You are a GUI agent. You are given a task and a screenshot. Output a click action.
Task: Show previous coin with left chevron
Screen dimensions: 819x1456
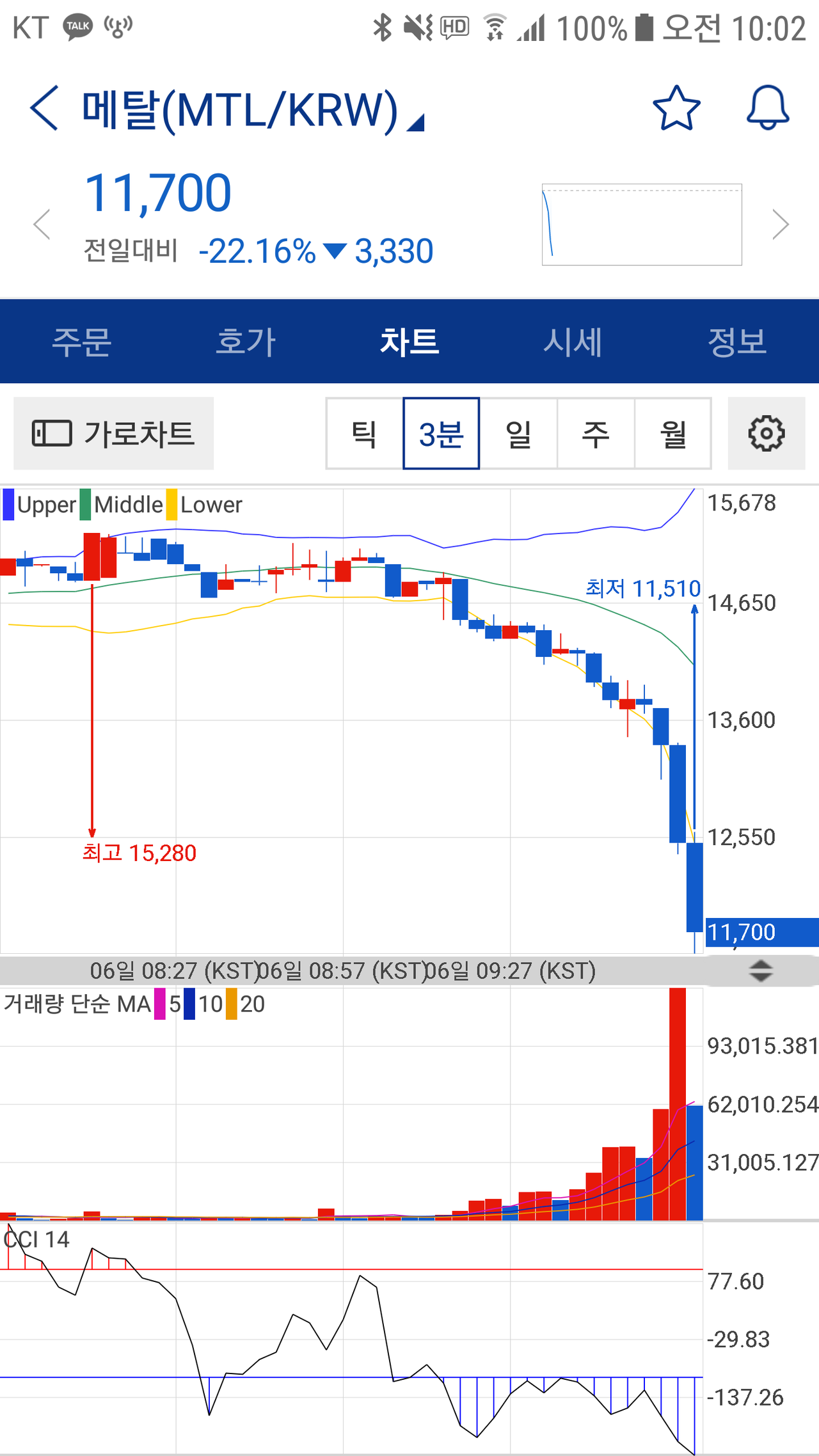coord(42,225)
